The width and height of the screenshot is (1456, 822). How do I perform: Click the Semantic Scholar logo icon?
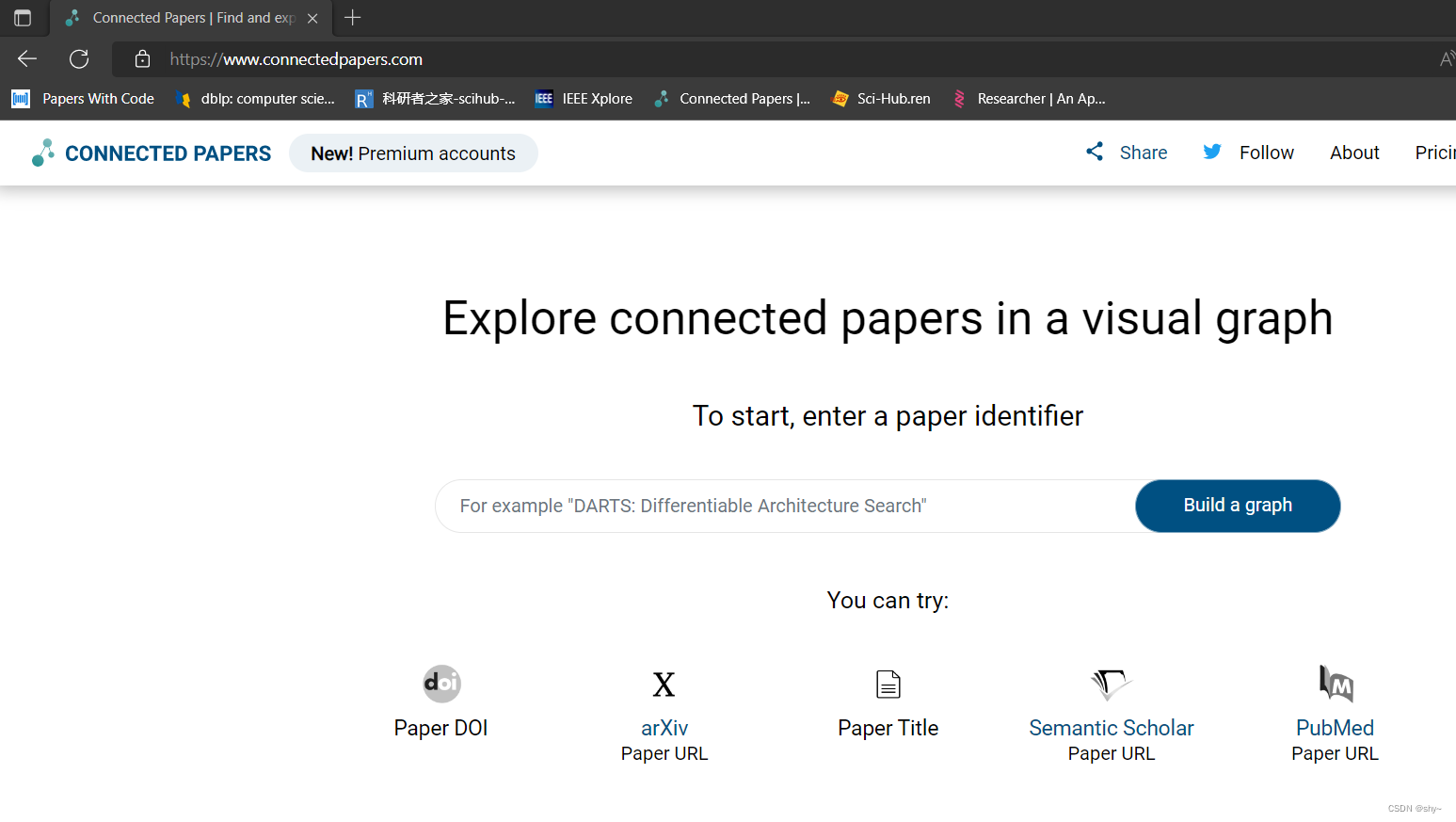[x=1112, y=684]
